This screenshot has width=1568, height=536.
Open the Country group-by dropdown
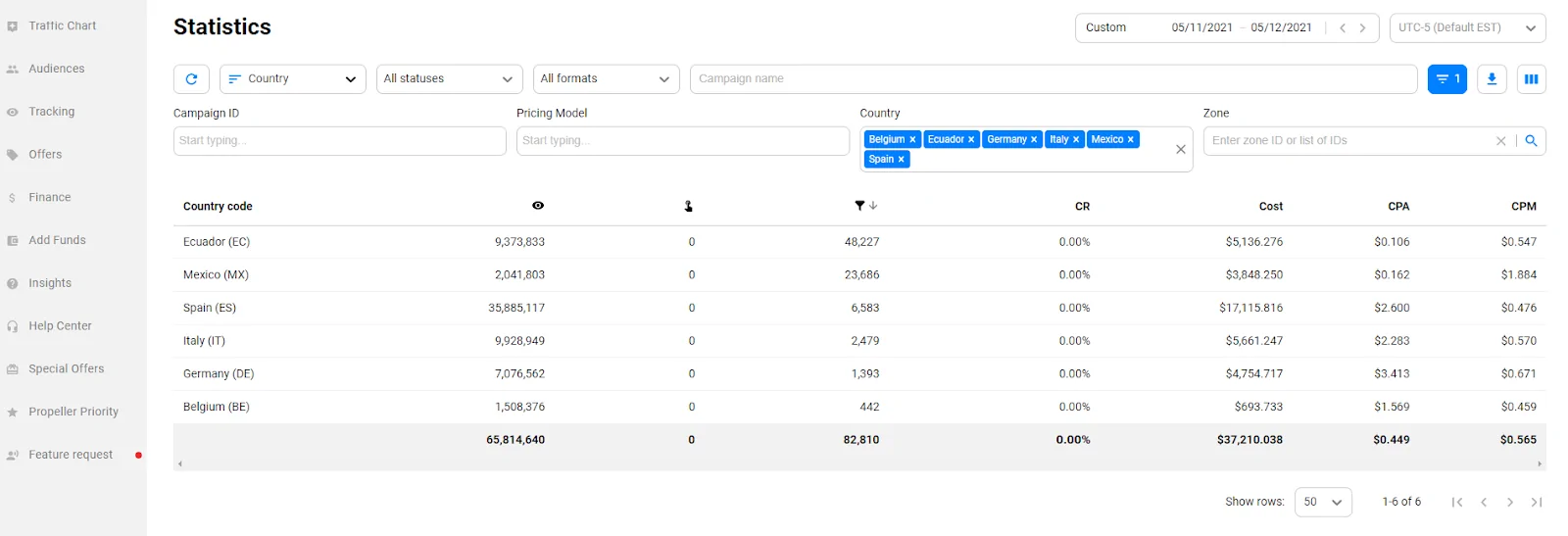click(292, 79)
